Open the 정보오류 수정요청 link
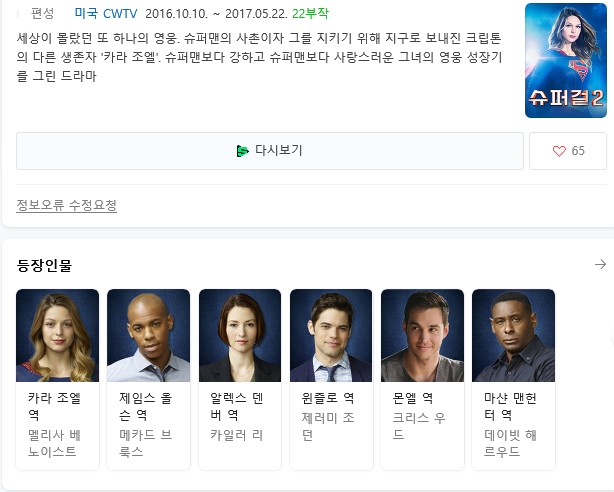This screenshot has width=614, height=492. click(x=67, y=205)
